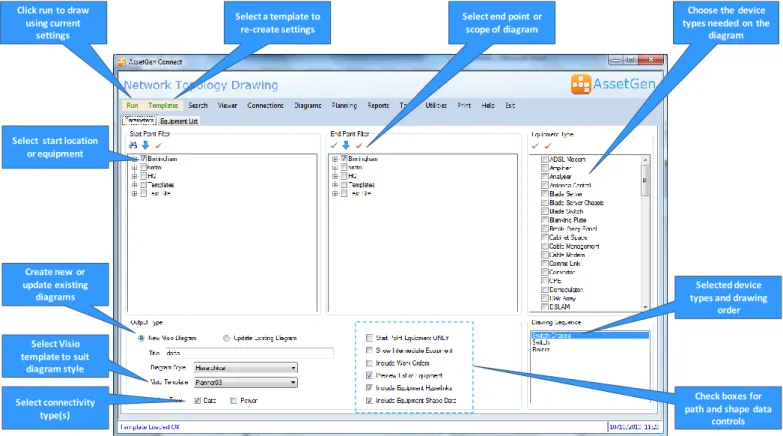The height and width of the screenshot is (436, 783).
Task: Open the Diagrams menu
Action: pos(308,105)
